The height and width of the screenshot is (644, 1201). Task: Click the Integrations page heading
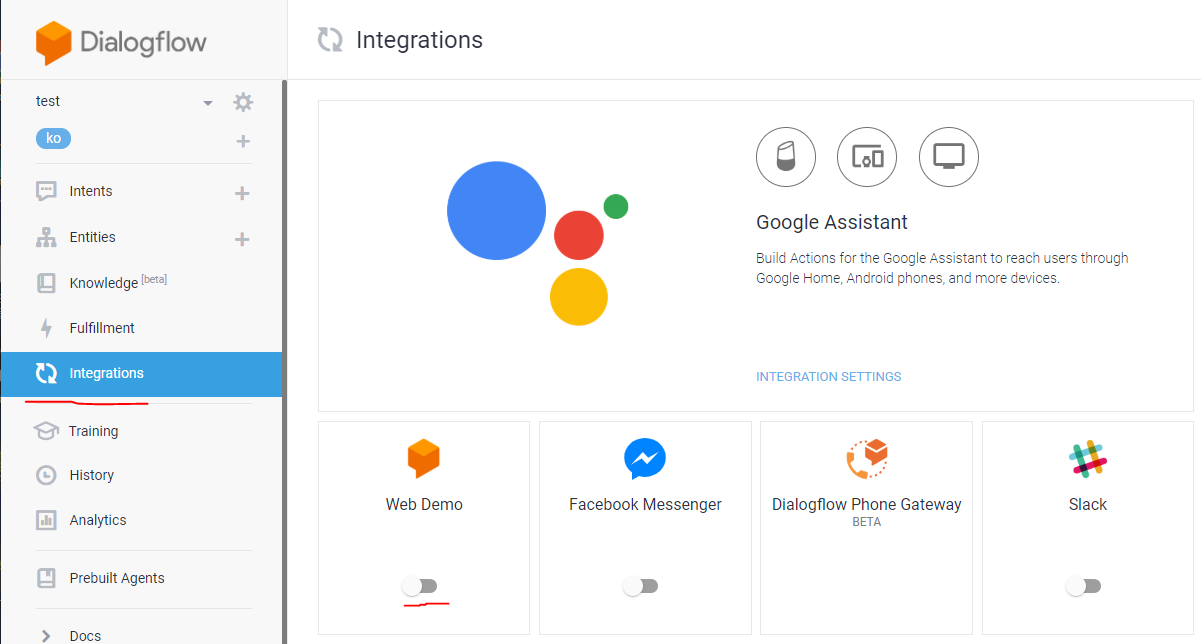[x=419, y=40]
